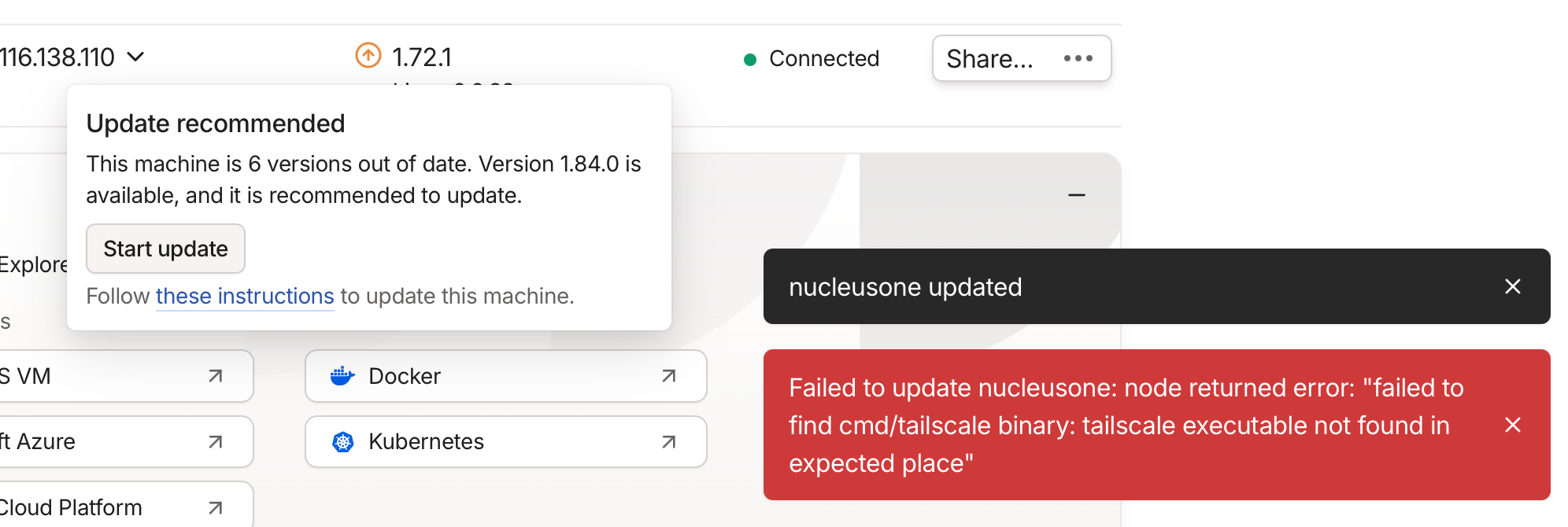Open the Cloud Platform card's link arrow
1568x527 pixels.
tap(215, 508)
